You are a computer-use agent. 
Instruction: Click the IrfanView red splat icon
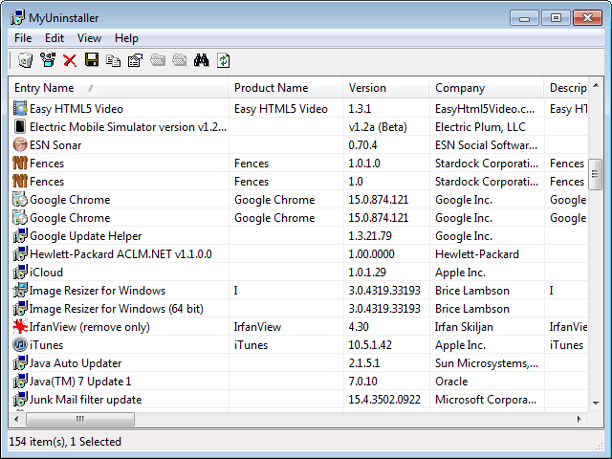point(20,327)
